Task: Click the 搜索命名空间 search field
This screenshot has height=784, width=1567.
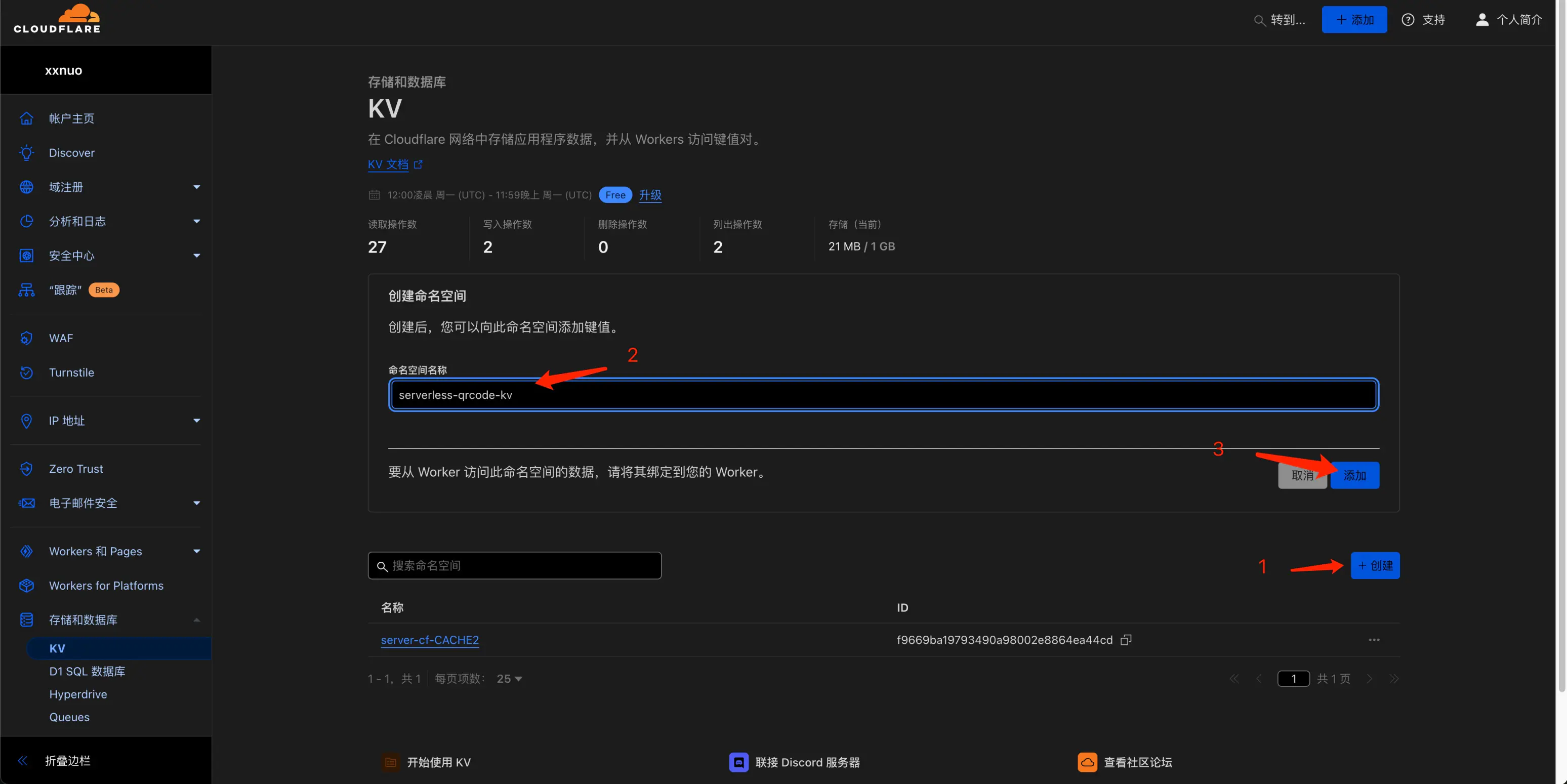Action: tap(514, 565)
